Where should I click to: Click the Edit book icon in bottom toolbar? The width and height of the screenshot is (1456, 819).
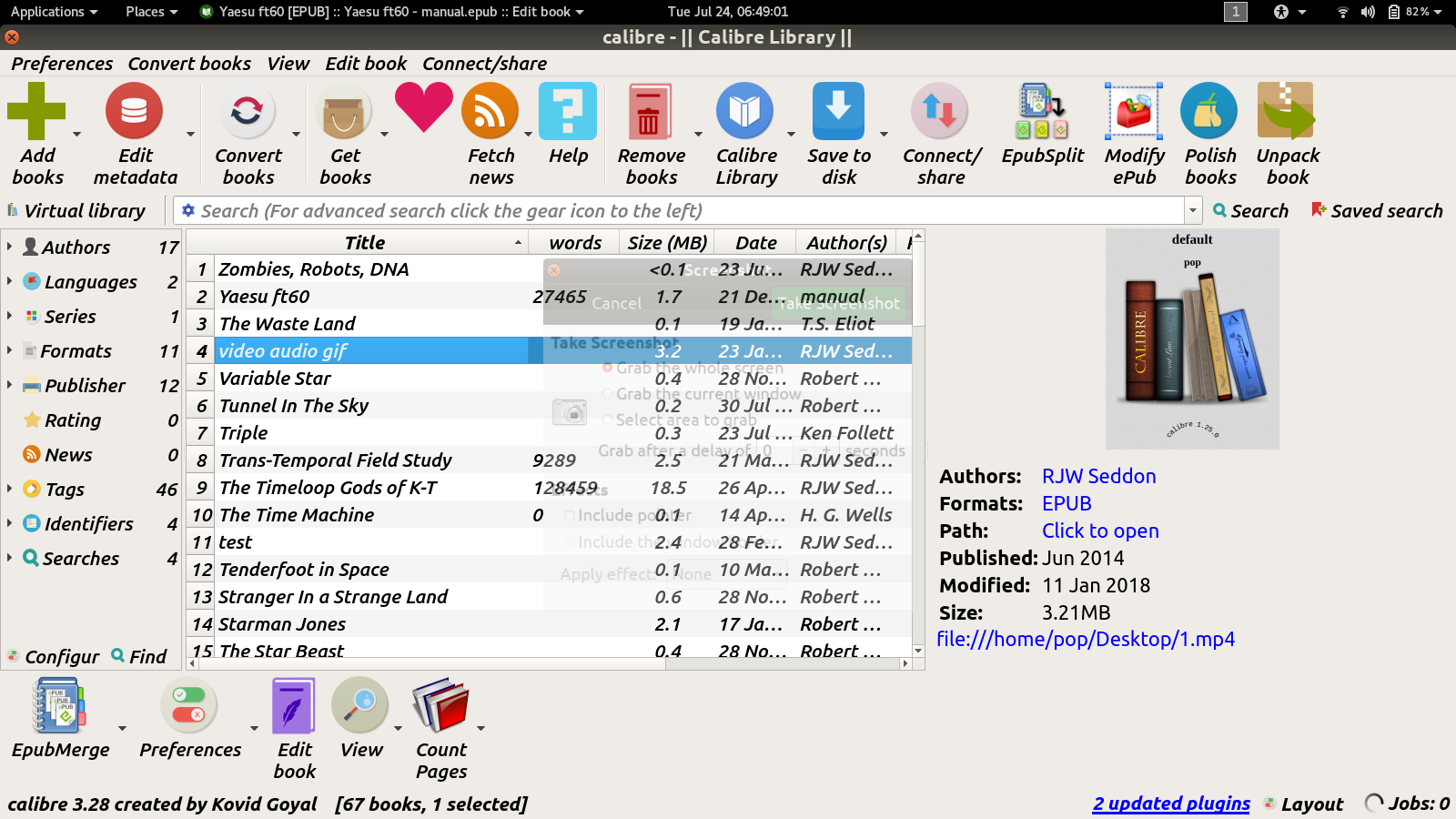coord(294,705)
